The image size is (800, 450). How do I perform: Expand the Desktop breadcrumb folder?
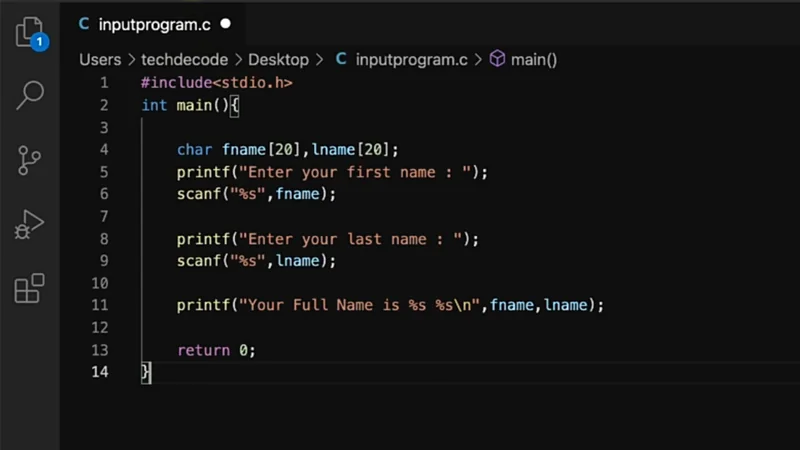click(278, 60)
